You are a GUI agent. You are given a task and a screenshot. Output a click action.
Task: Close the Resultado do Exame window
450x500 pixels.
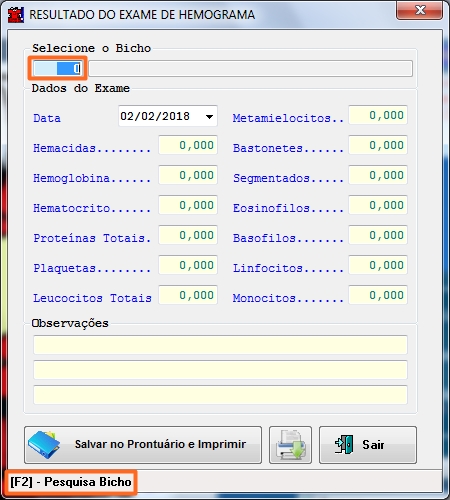420,10
